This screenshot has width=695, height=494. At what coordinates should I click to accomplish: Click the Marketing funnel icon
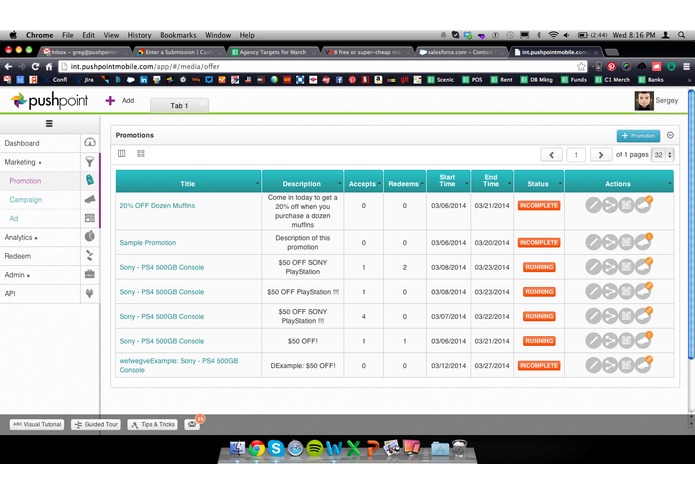(90, 161)
